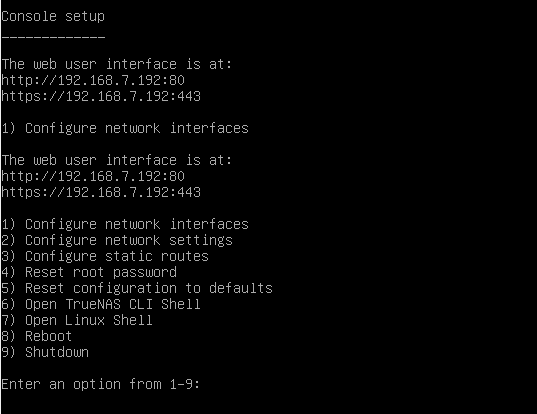Select option 1 Configure network interfaces in full menu
537x414 pixels.
click(125, 224)
